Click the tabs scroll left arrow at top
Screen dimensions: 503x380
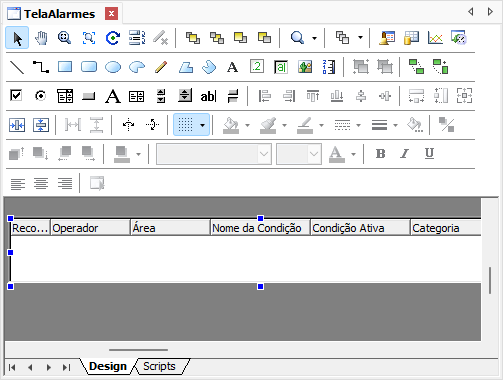click(471, 12)
